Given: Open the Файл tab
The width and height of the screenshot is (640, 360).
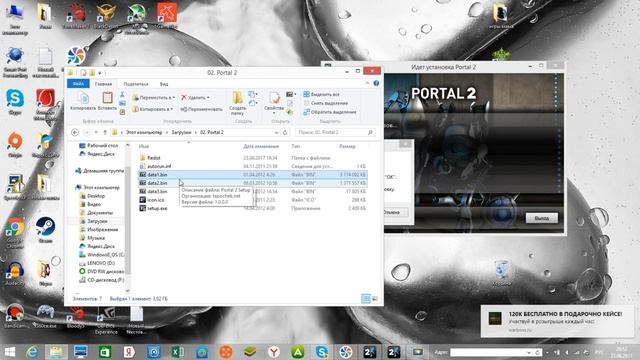Looking at the screenshot, I should [78, 83].
